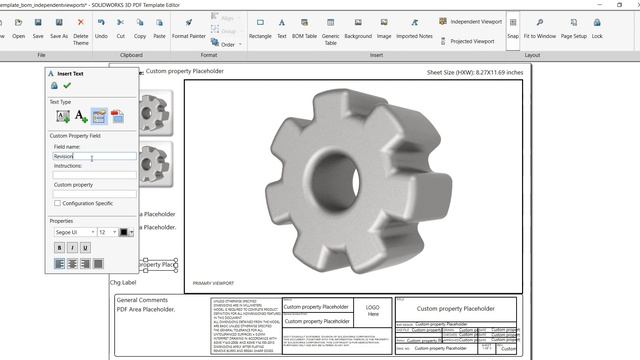Copy the selected element
Screen dimensions: 640x360
[x=140, y=28]
